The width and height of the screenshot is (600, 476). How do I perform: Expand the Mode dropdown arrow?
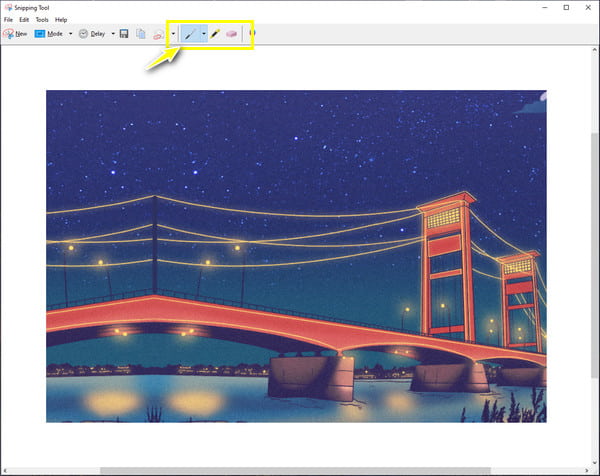pyautogui.click(x=70, y=34)
